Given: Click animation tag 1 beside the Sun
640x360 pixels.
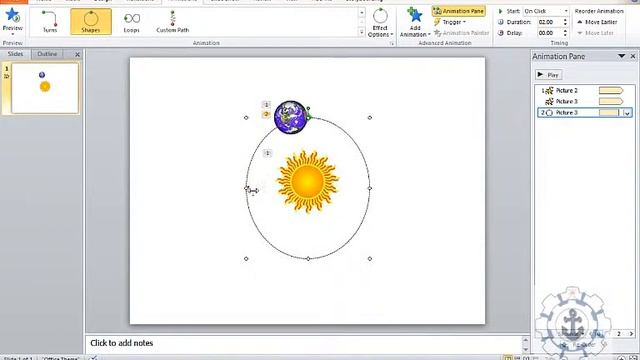Looking at the screenshot, I should [267, 153].
